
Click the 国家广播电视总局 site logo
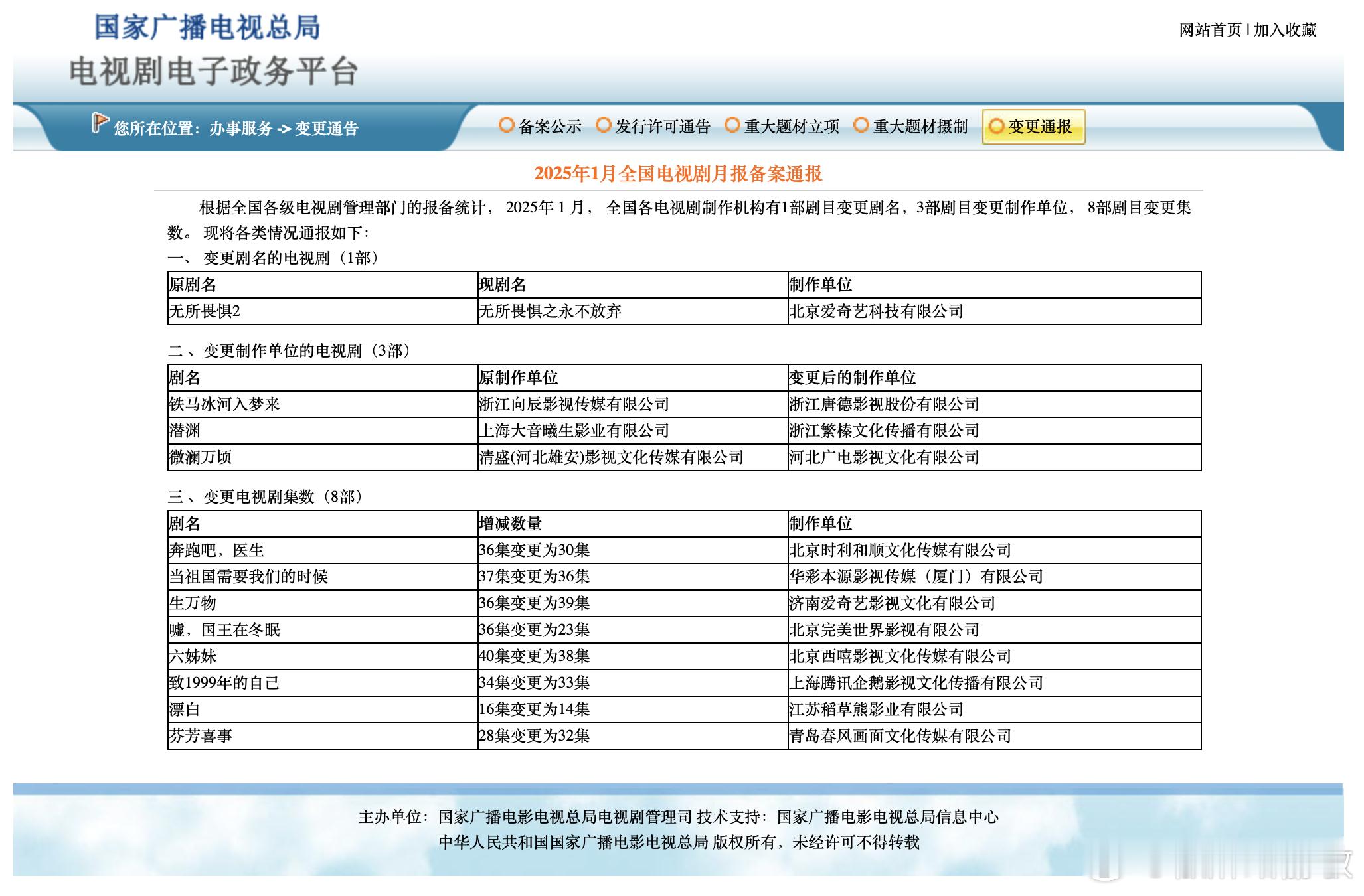(x=207, y=27)
